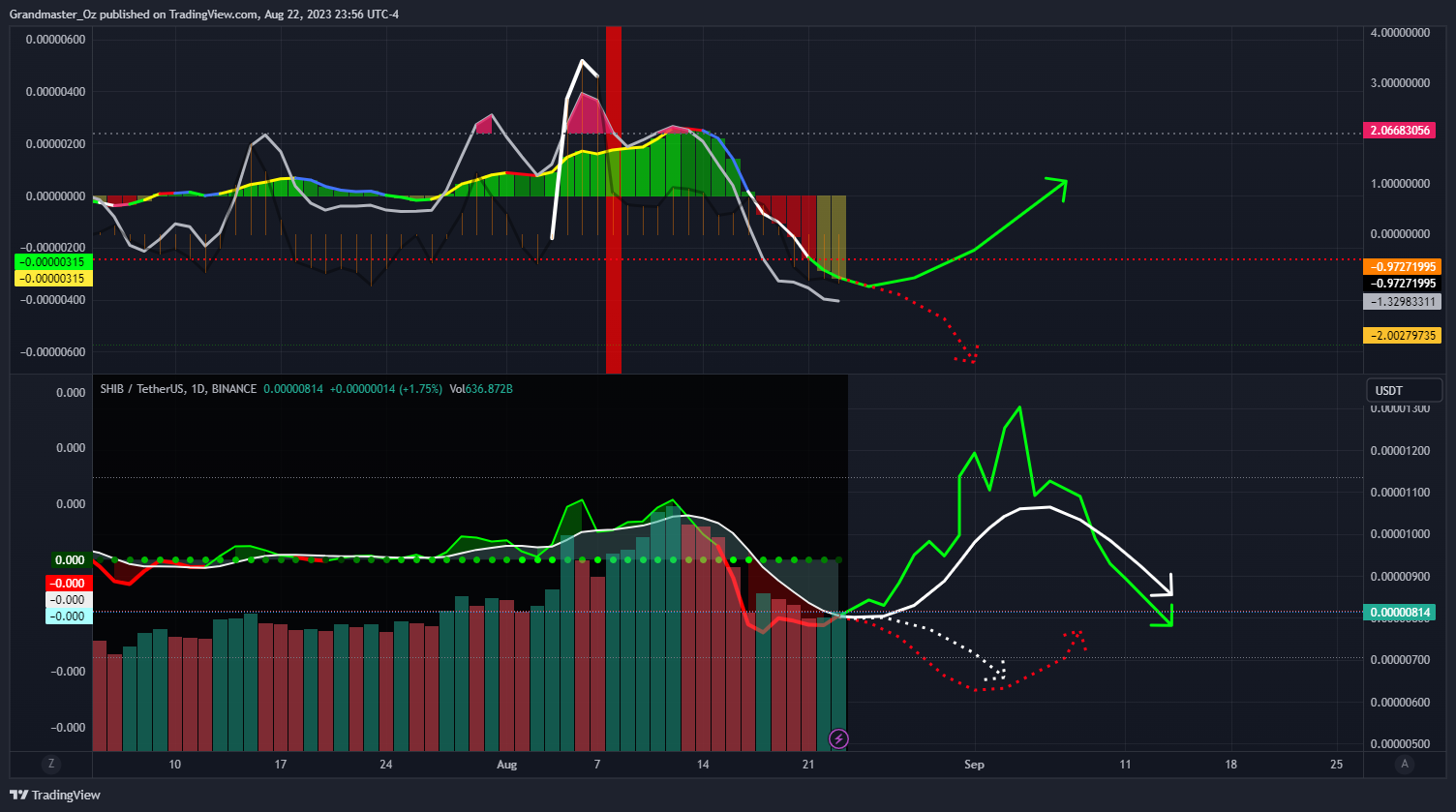Click the 0.00001200 price-axis value
The image size is (1456, 812).
tap(1399, 451)
